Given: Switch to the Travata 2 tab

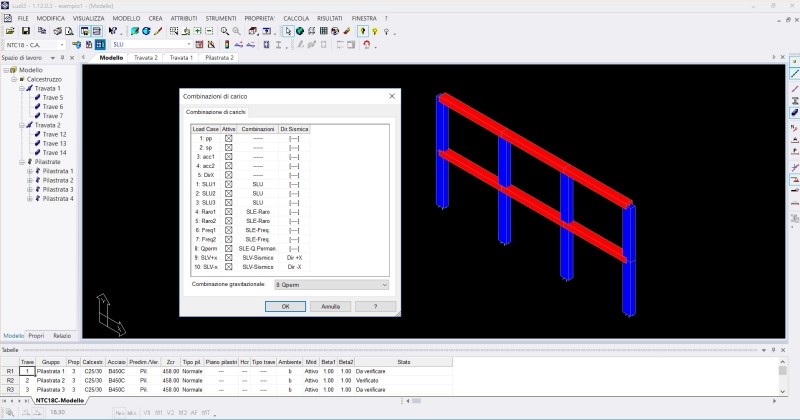Looking at the screenshot, I should coord(146,58).
